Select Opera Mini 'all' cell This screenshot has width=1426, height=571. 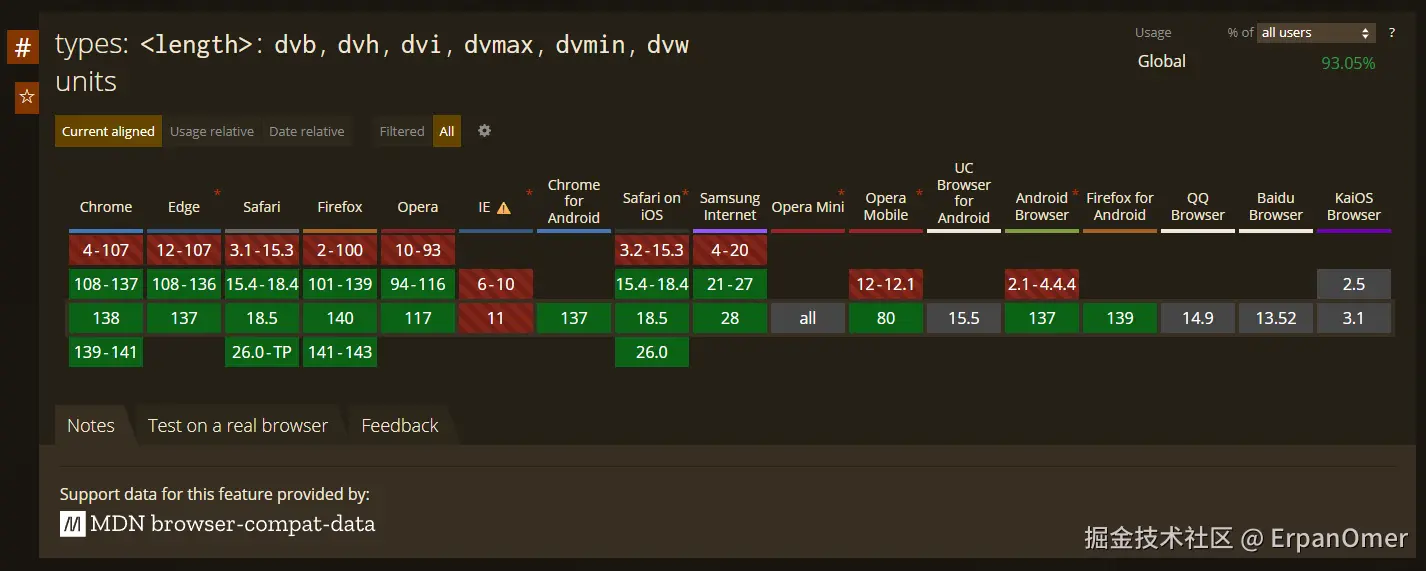click(808, 318)
